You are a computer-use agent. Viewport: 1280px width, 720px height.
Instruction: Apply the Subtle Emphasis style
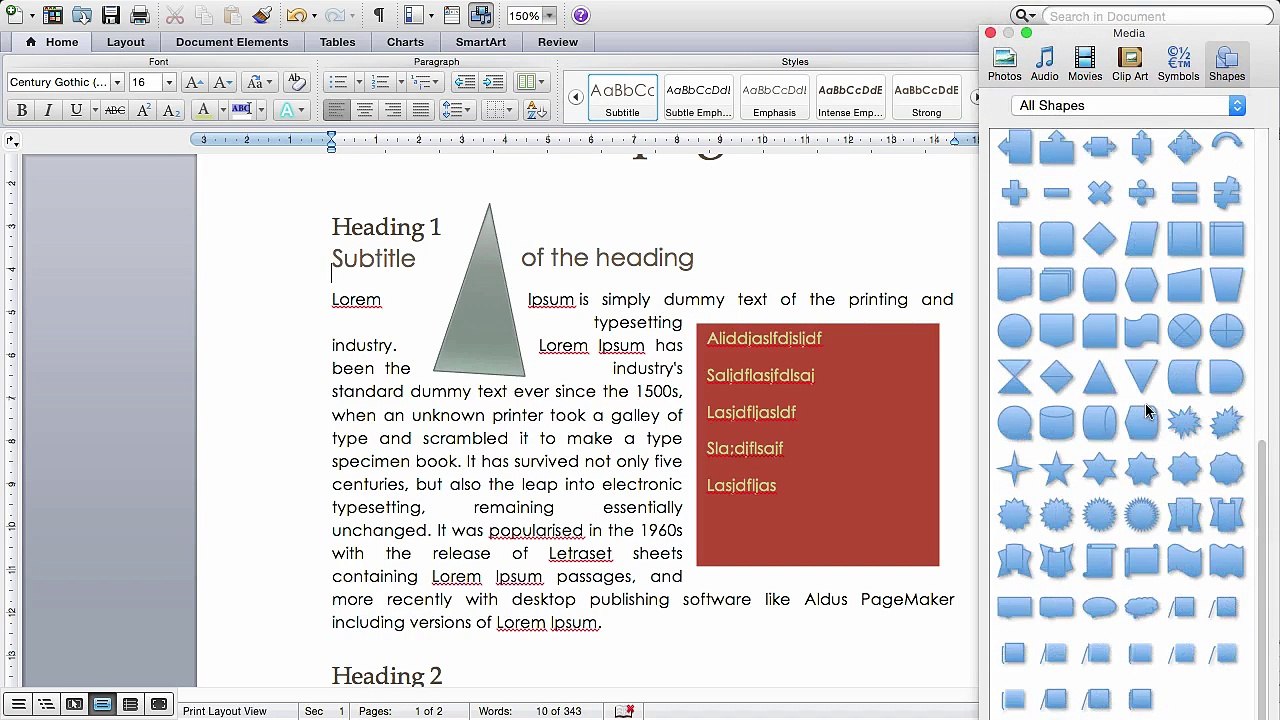[x=698, y=98]
